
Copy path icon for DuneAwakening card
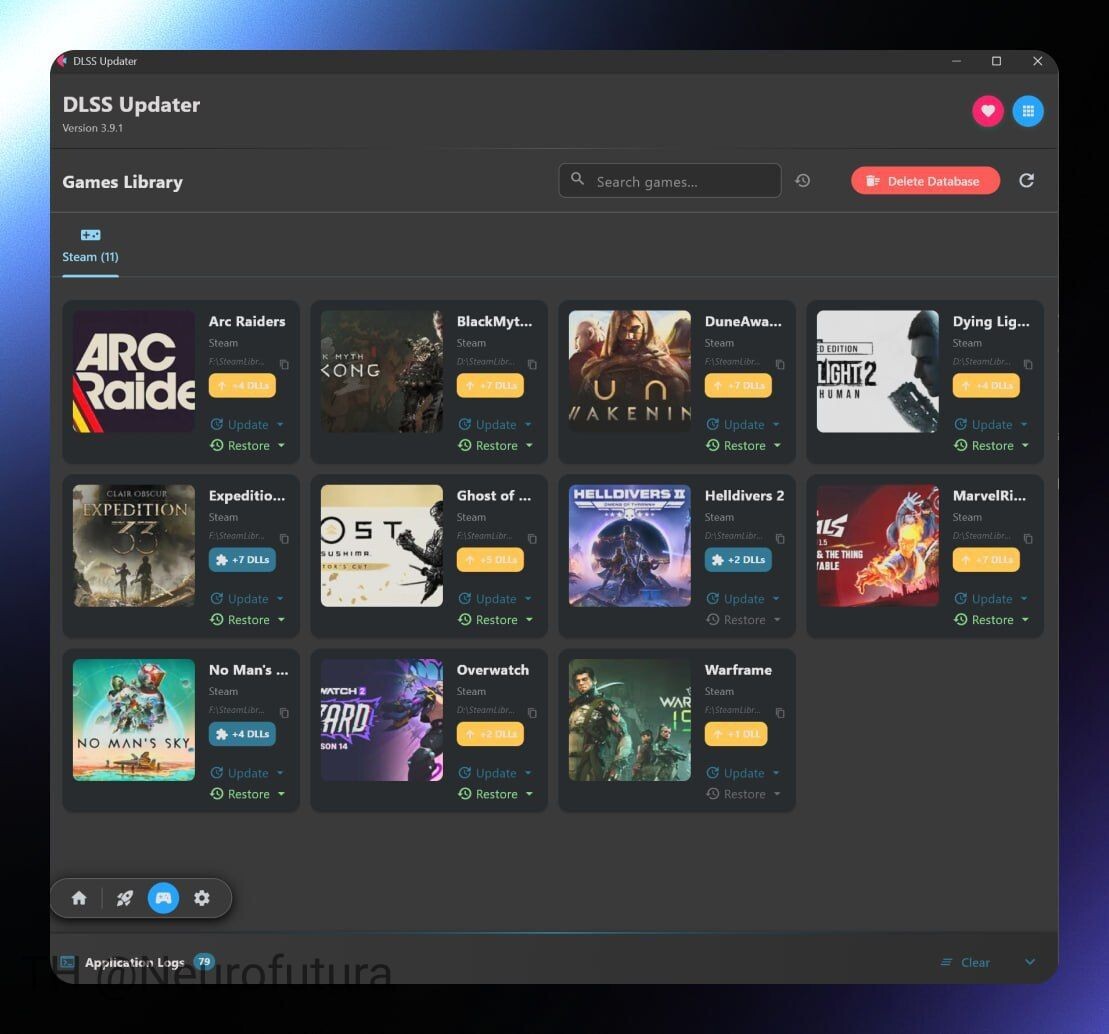point(780,364)
